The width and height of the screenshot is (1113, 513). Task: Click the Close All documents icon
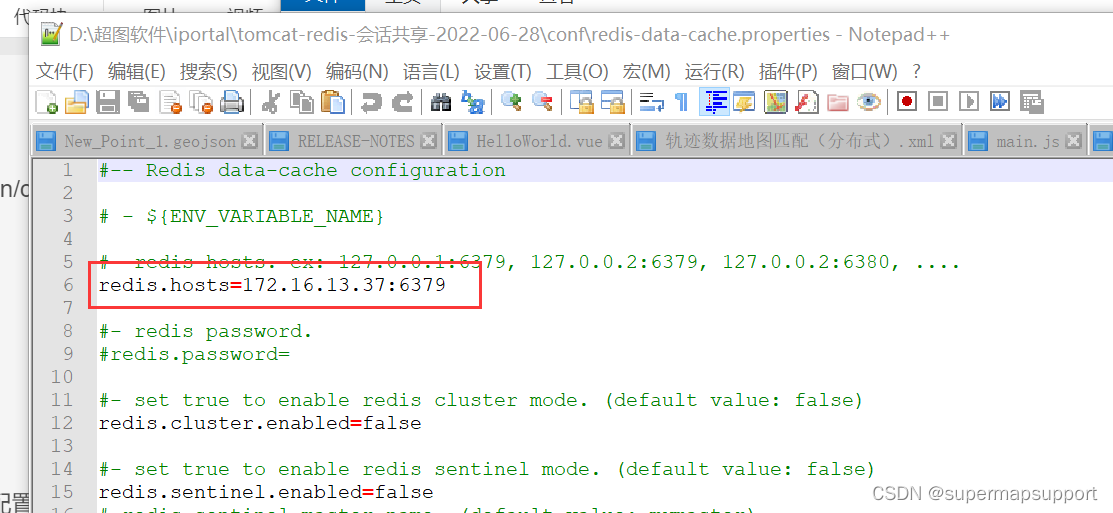click(x=203, y=102)
